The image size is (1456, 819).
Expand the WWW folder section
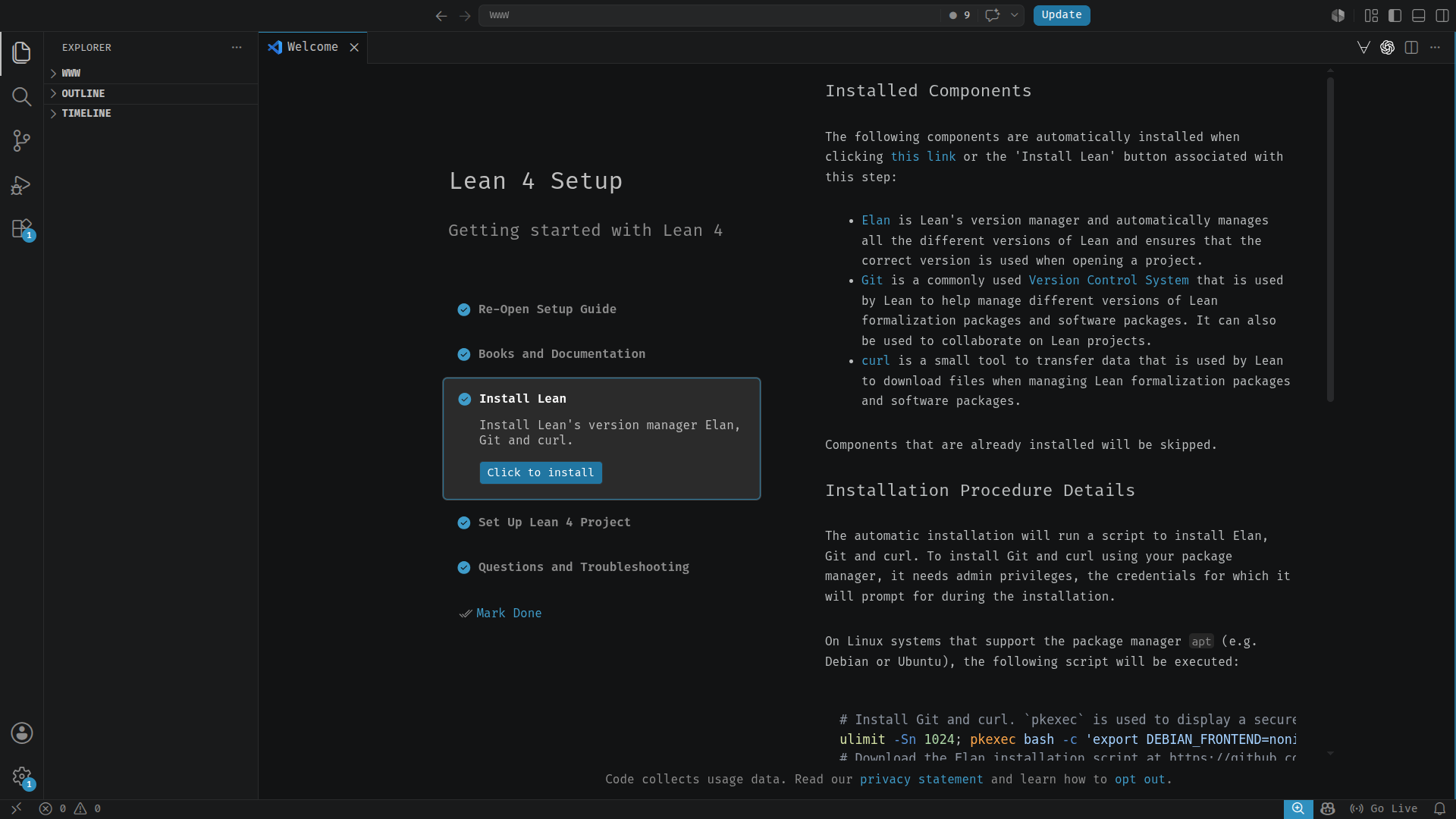152,74
